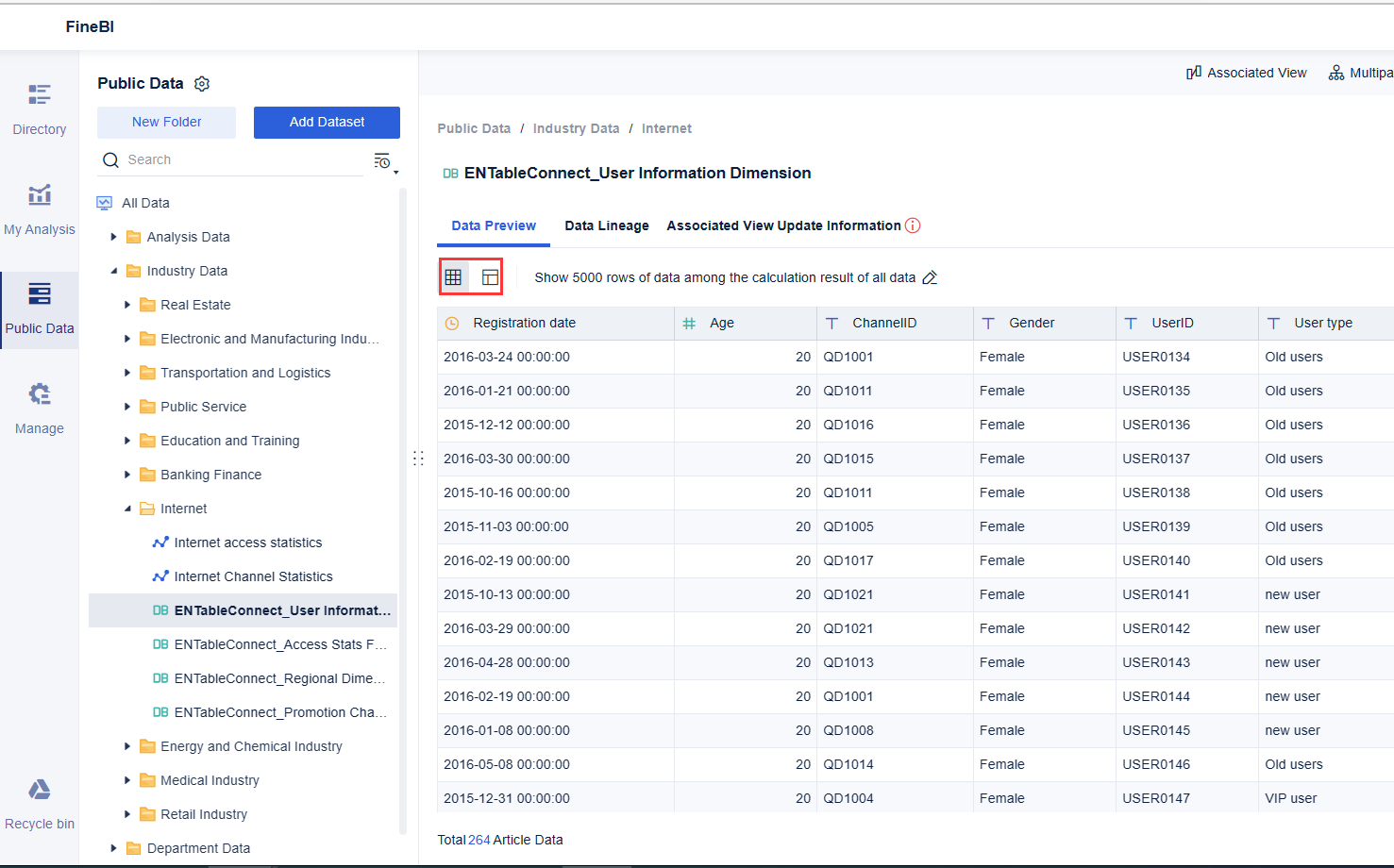Switch to field structure preview view

(x=490, y=277)
